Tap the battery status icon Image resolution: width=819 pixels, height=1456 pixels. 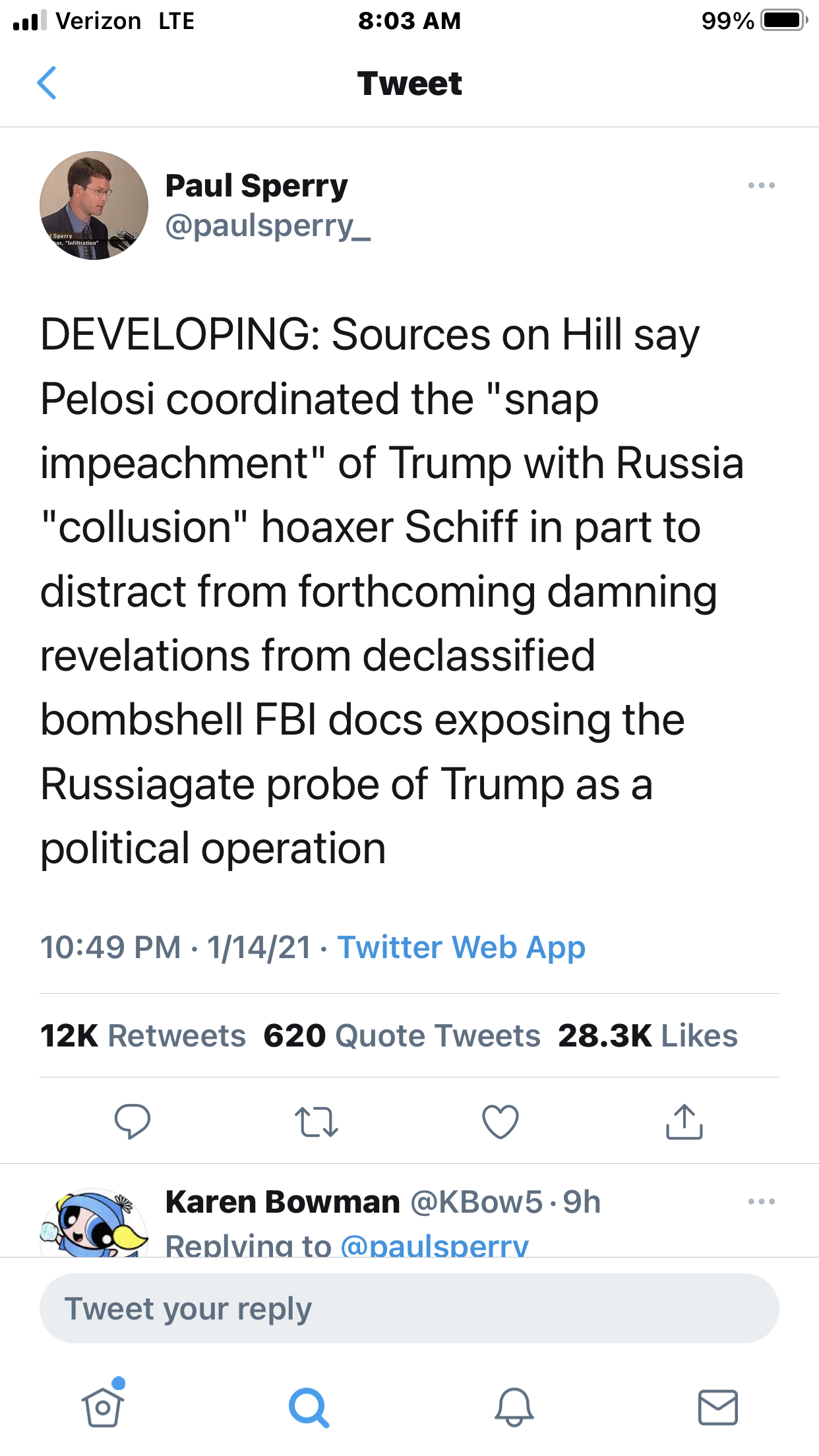[783, 20]
